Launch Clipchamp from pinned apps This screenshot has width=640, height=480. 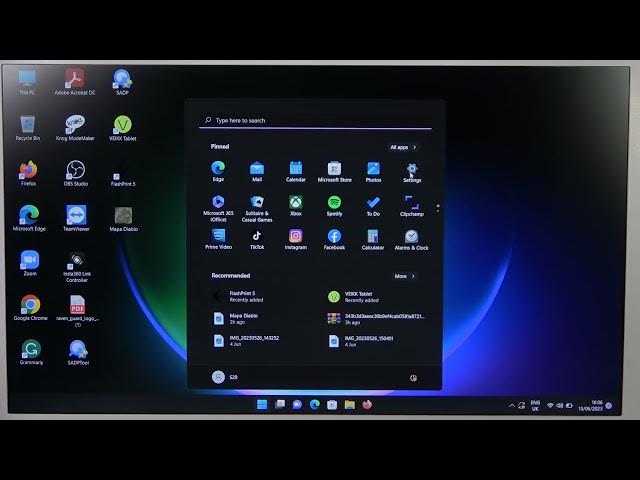click(x=411, y=204)
